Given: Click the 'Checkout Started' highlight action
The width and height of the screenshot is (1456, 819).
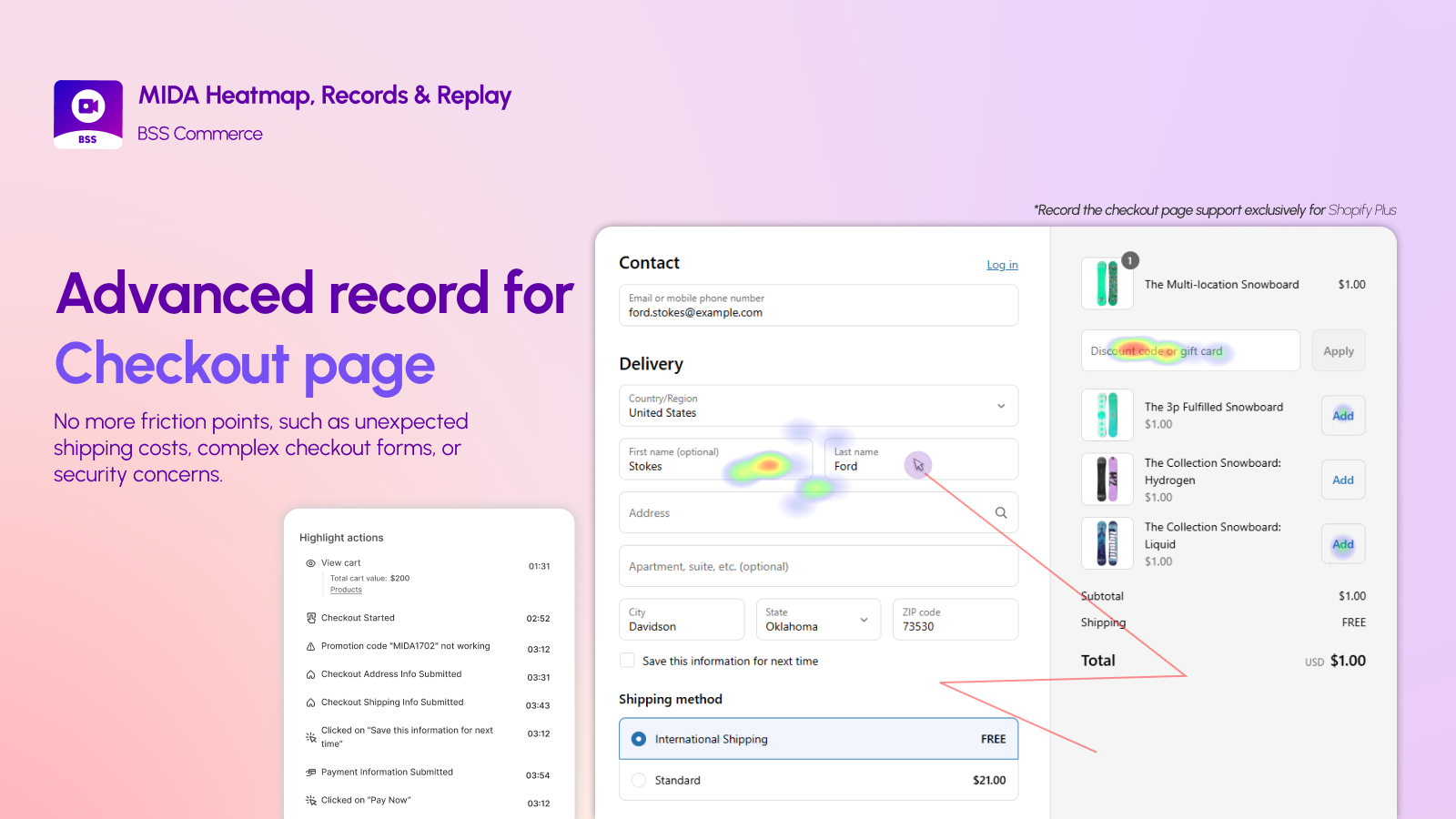Looking at the screenshot, I should (358, 618).
